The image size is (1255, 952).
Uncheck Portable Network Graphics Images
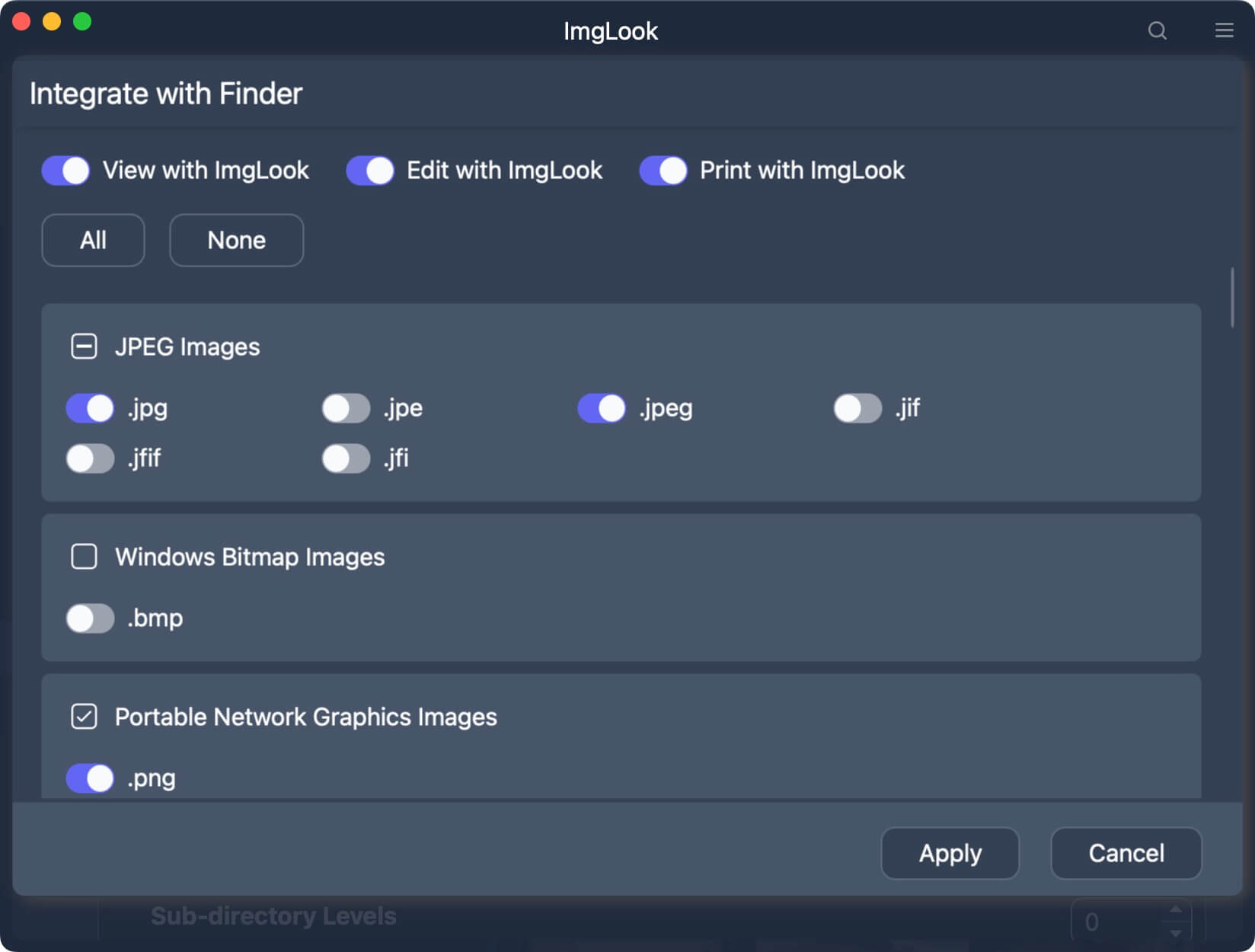click(x=83, y=716)
